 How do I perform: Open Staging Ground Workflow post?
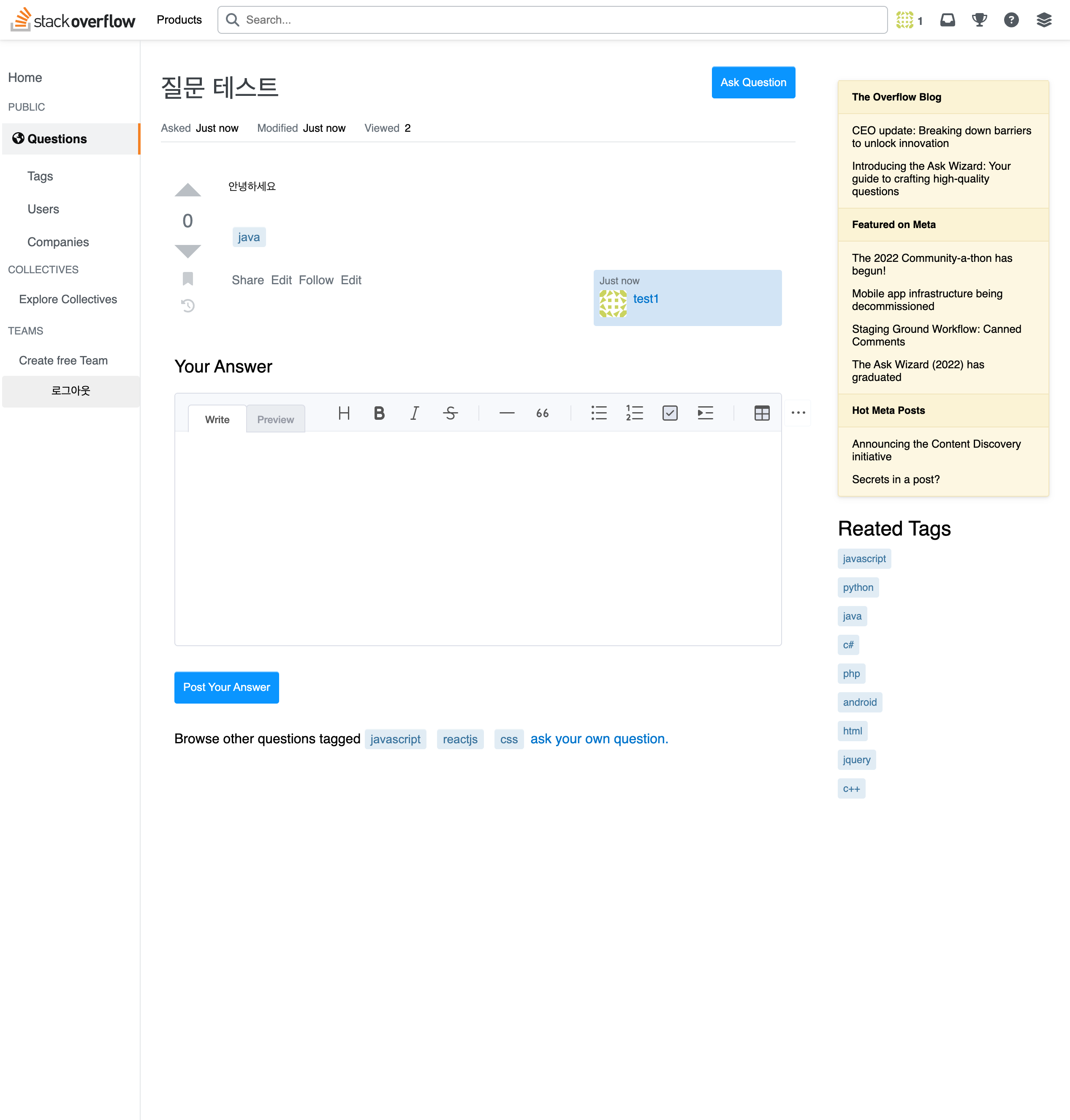[937, 335]
